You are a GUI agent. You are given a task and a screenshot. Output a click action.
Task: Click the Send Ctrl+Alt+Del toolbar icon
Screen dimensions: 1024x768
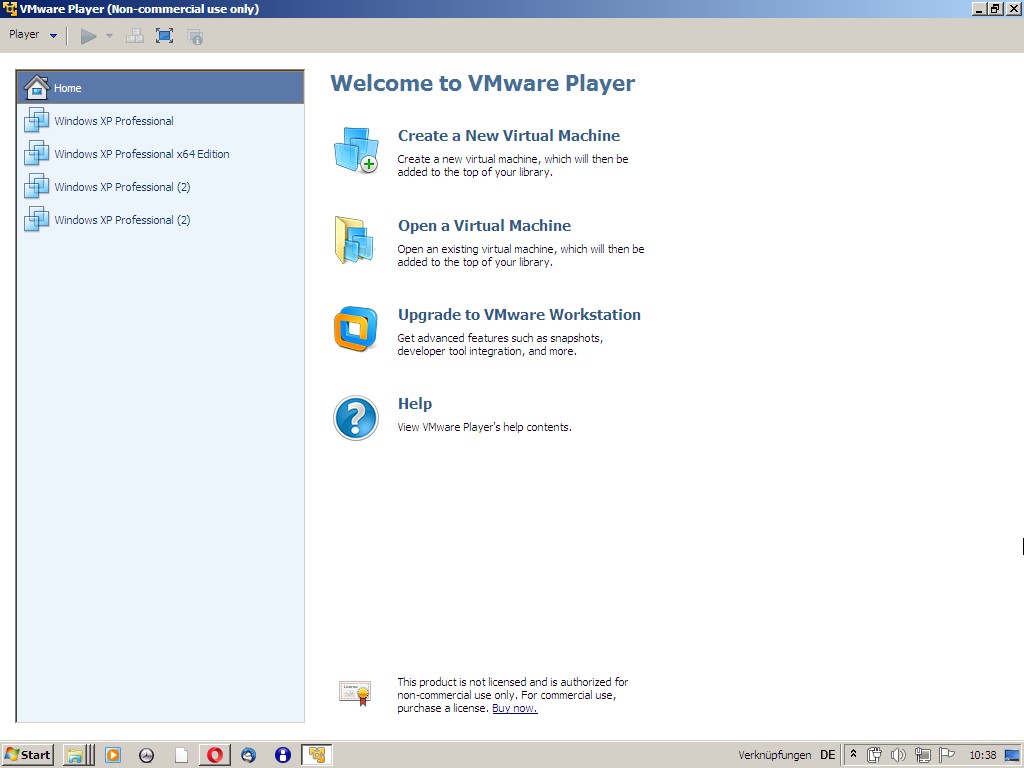point(134,36)
